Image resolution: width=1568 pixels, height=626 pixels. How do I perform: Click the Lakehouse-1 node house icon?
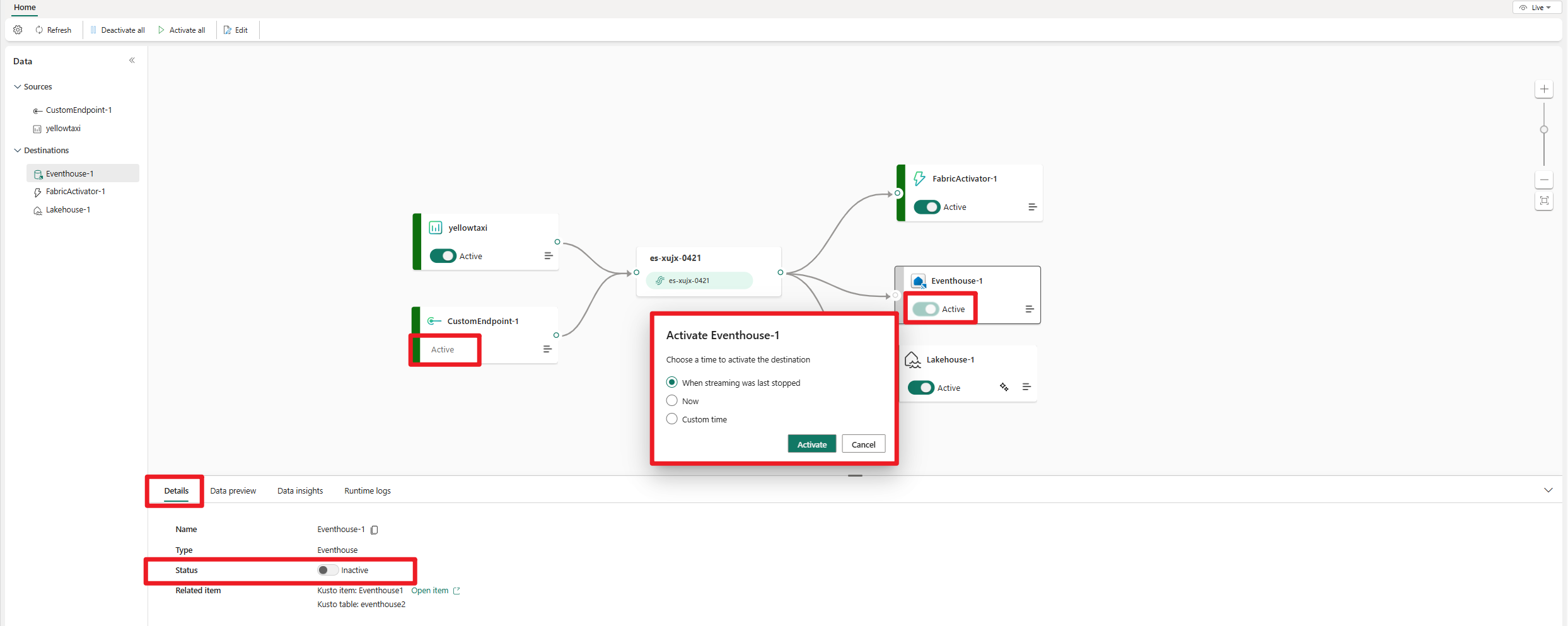912,360
